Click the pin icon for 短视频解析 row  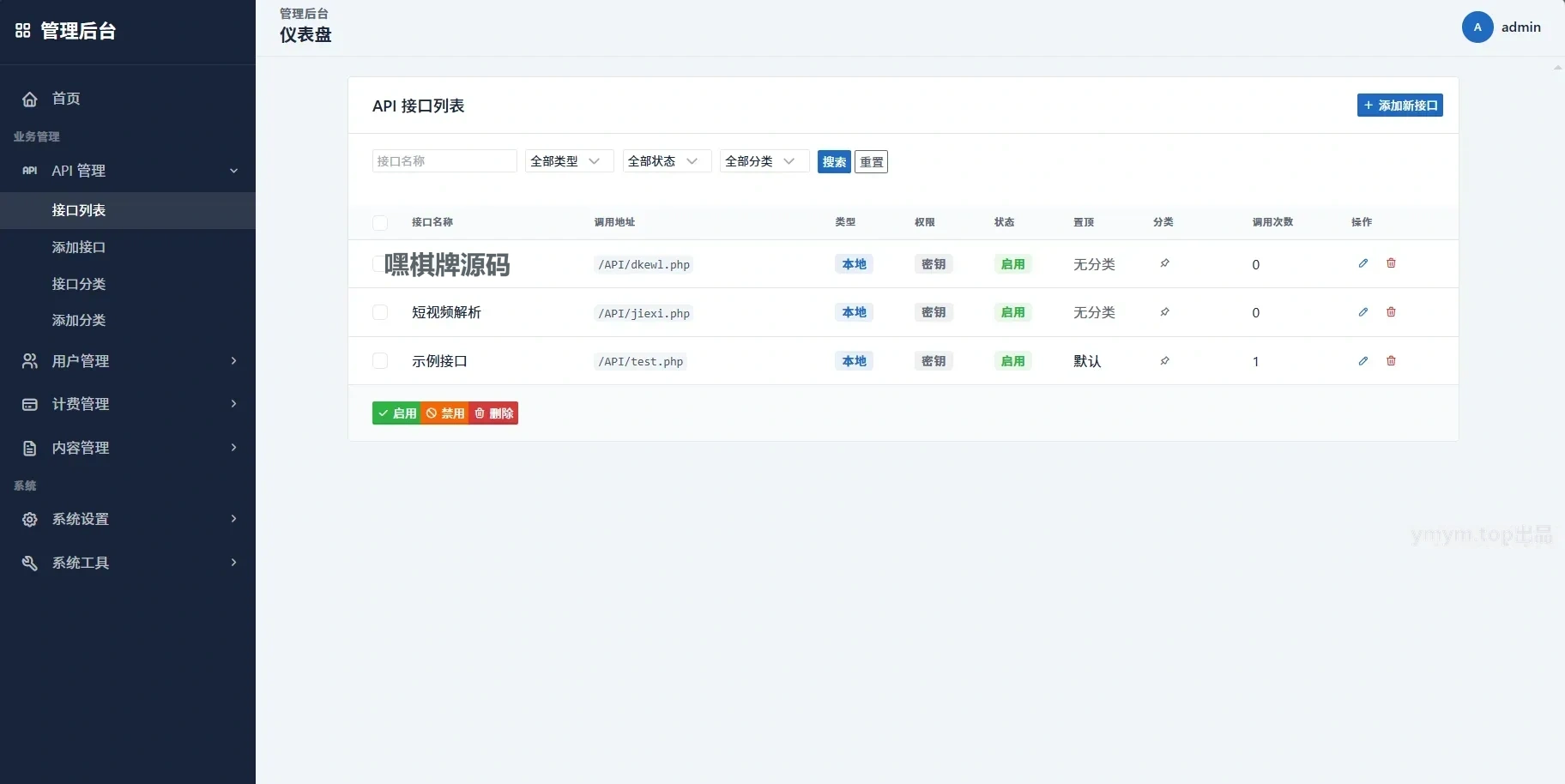click(x=1164, y=312)
